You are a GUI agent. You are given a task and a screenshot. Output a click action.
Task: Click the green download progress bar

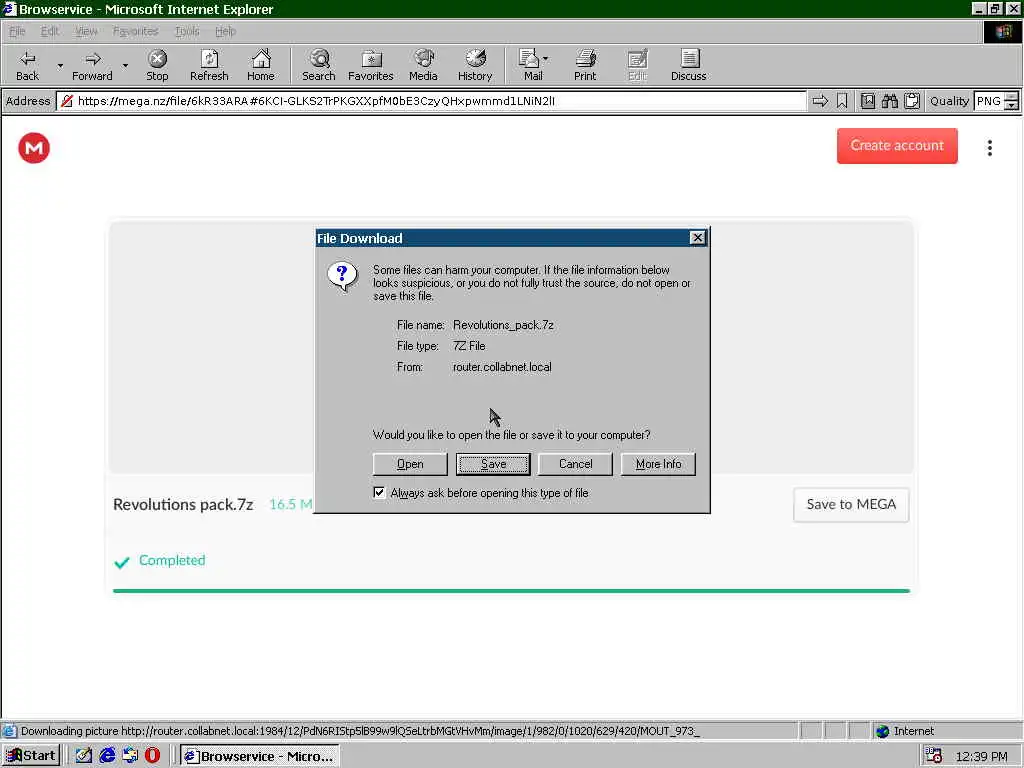pos(511,591)
